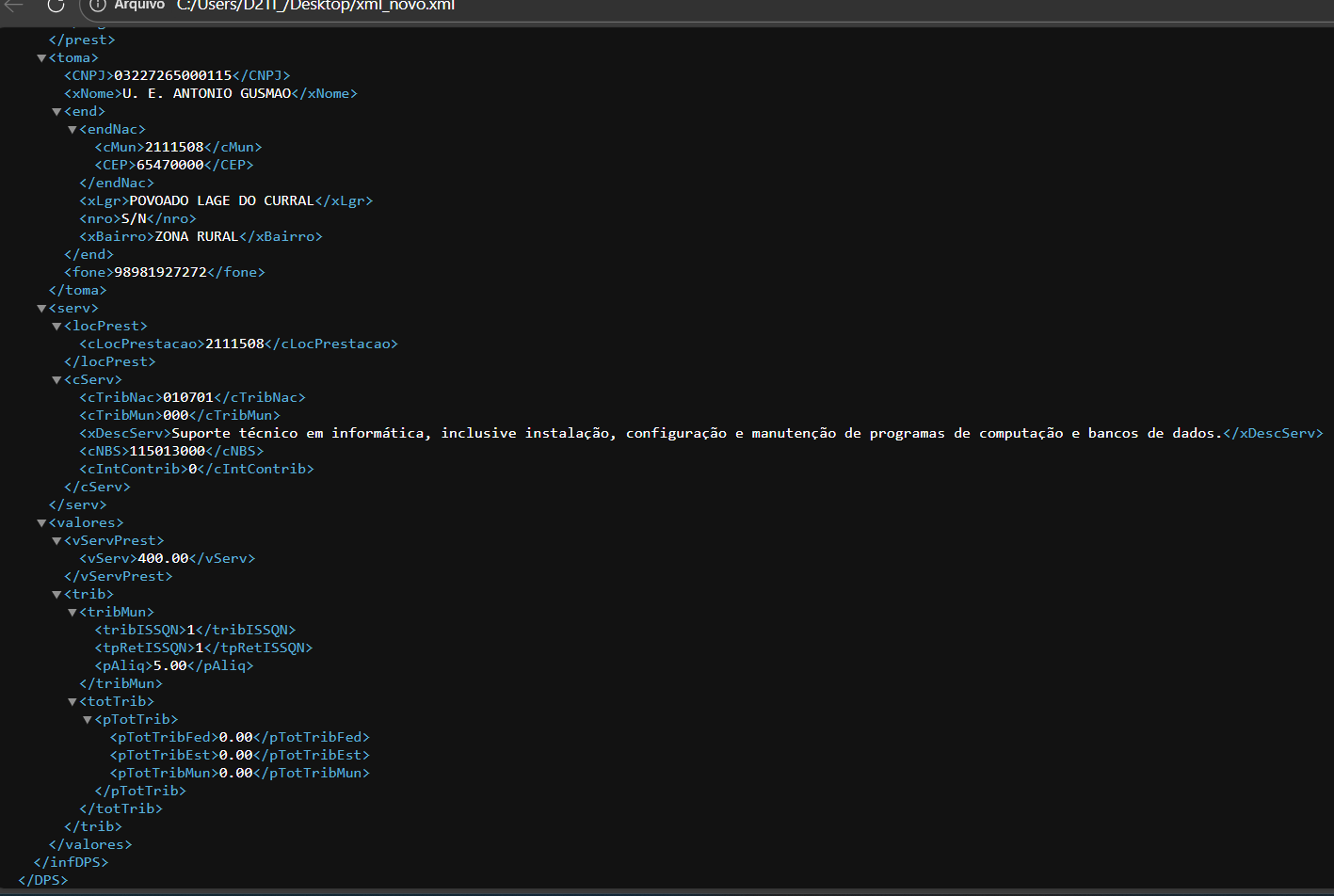
Task: Toggle the pTotTrib disclosure triangle
Action: point(88,720)
